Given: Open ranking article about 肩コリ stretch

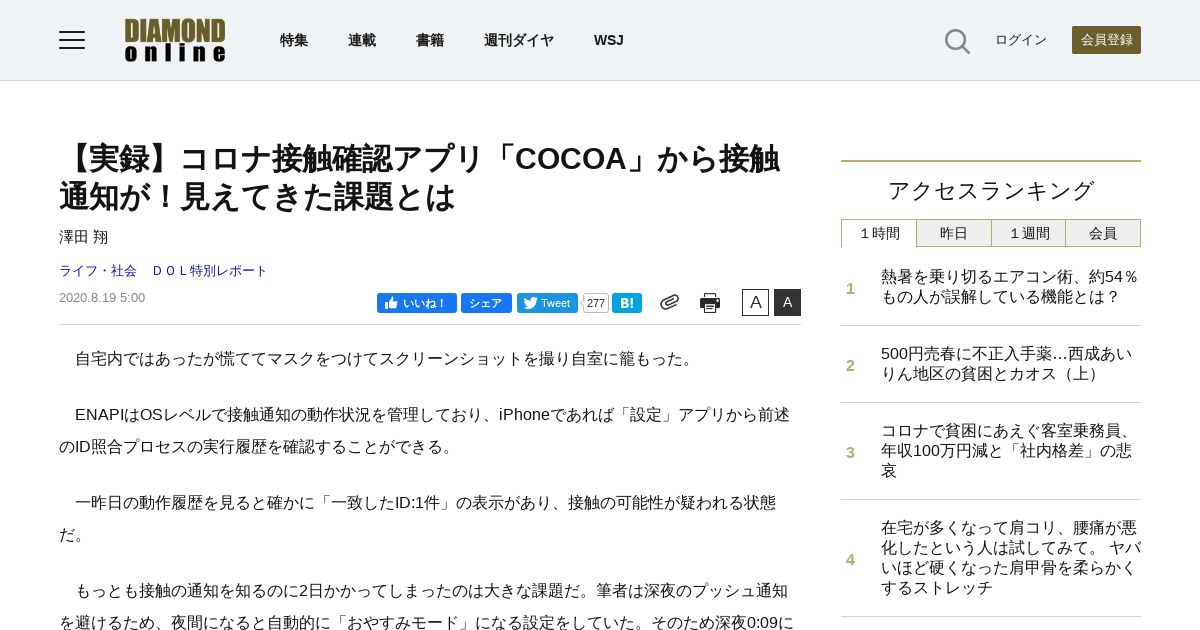Looking at the screenshot, I should tap(1010, 558).
